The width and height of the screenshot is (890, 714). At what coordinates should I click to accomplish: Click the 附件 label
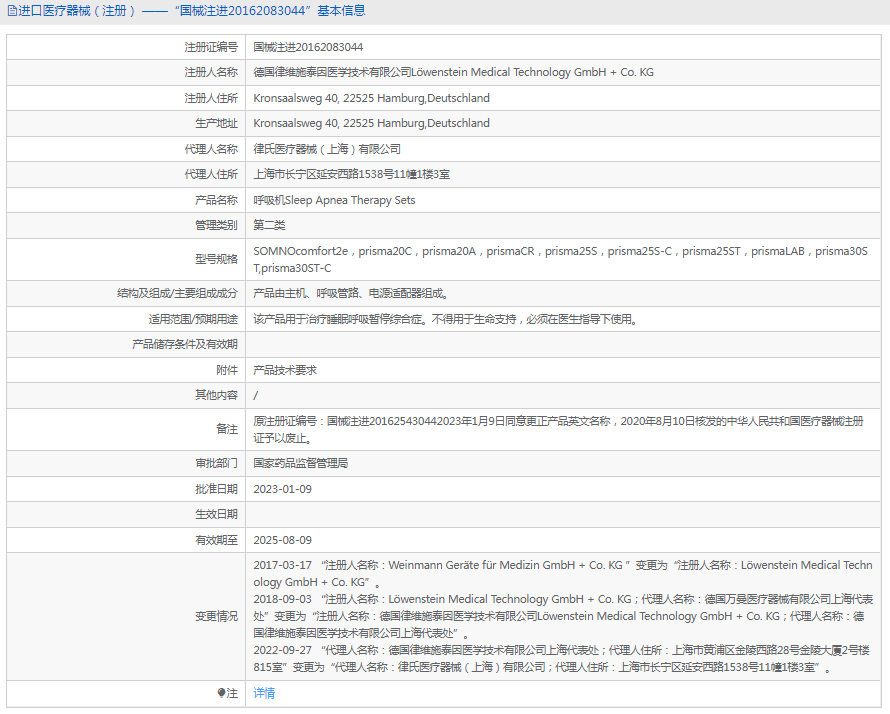(227, 370)
